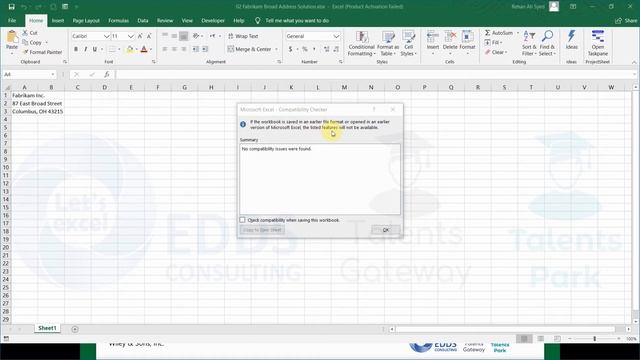Open the Font size dropdown
This screenshot has height=360, width=640.
pos(131,36)
